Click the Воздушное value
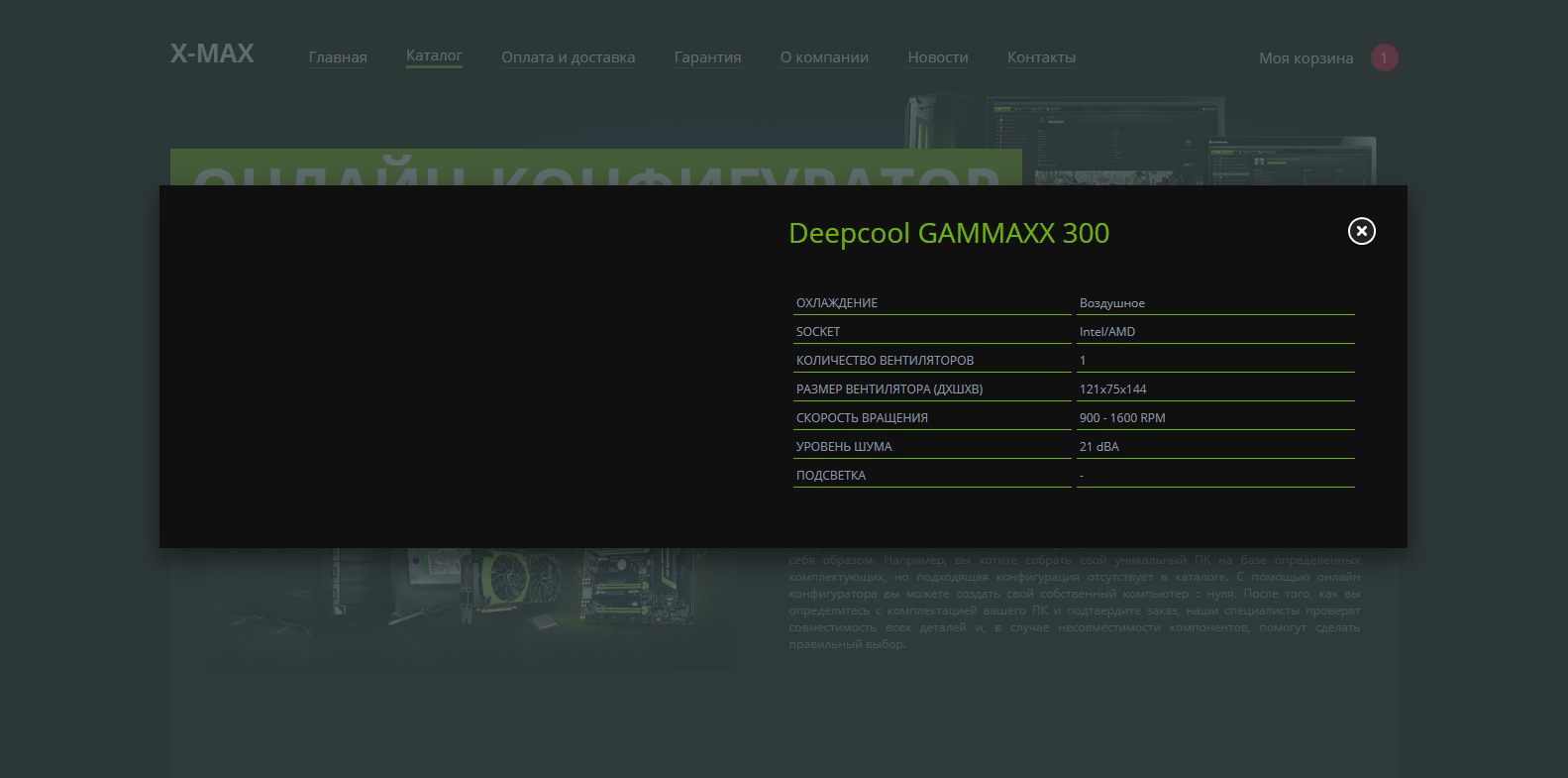 point(1111,303)
